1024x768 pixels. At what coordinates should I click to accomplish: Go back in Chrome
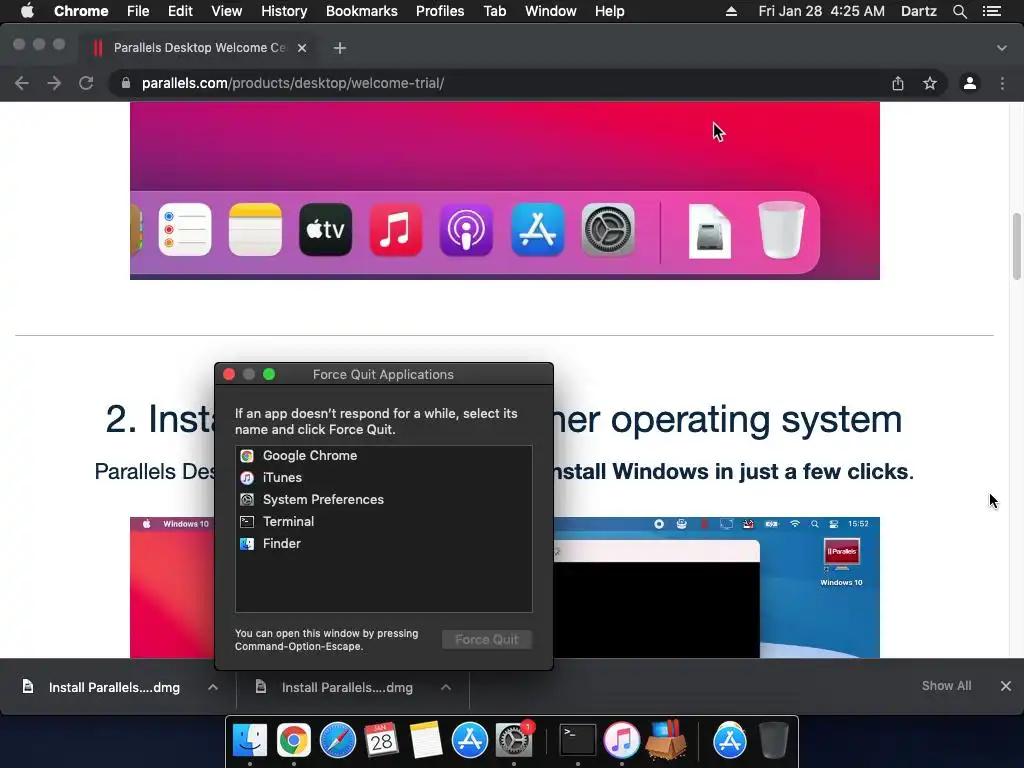point(22,83)
